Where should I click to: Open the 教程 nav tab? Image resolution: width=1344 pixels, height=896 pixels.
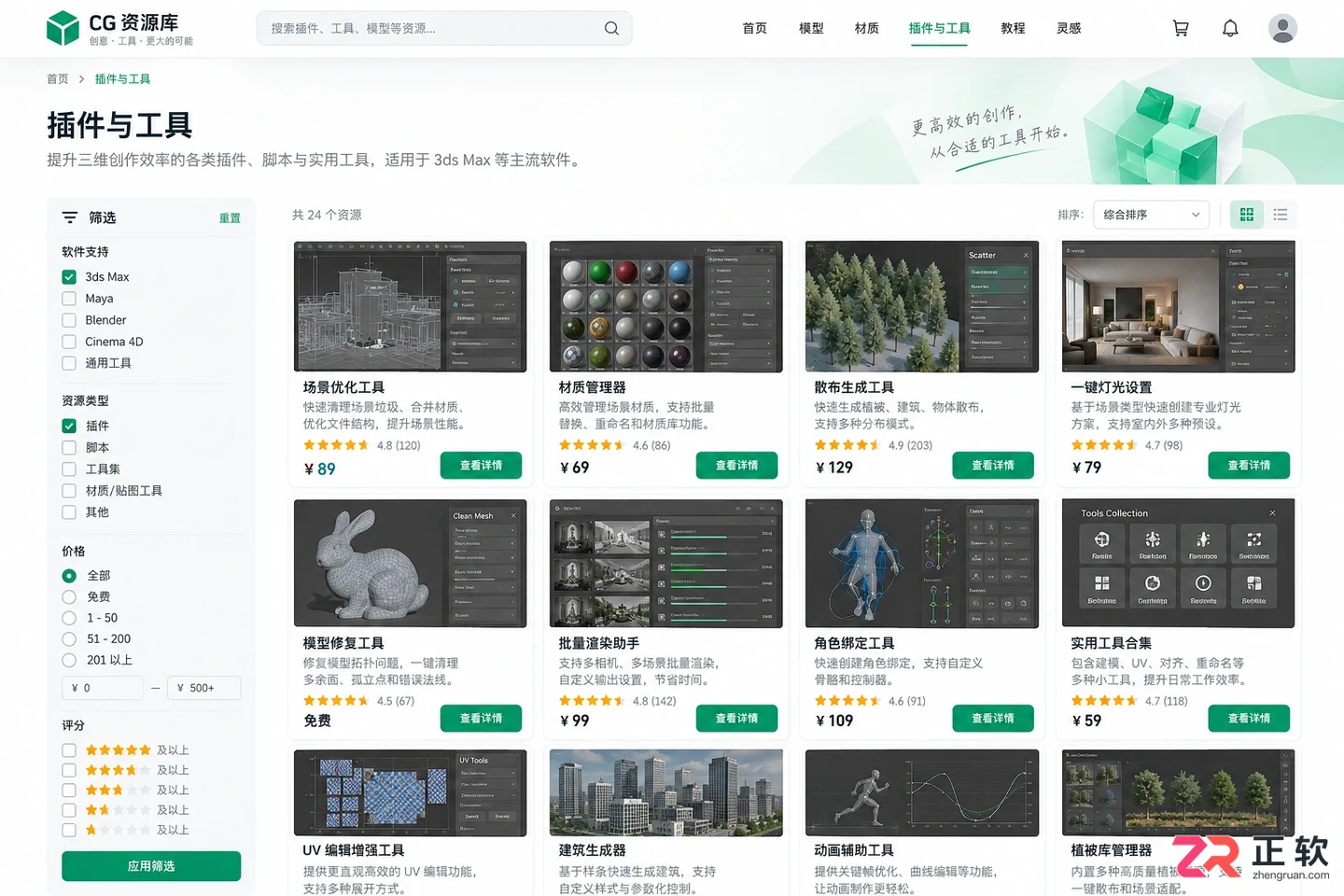pos(1013,28)
